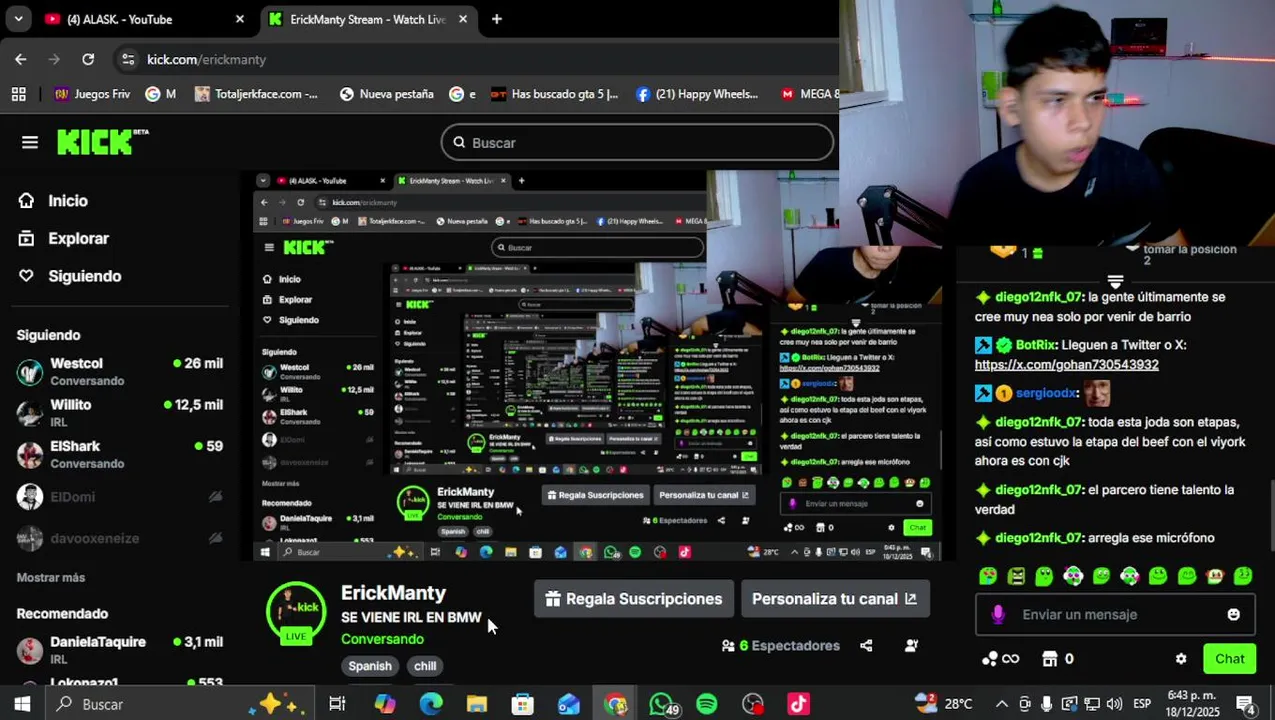The width and height of the screenshot is (1275, 720).
Task: Click the purple microphone icon in chat
Action: 997,615
